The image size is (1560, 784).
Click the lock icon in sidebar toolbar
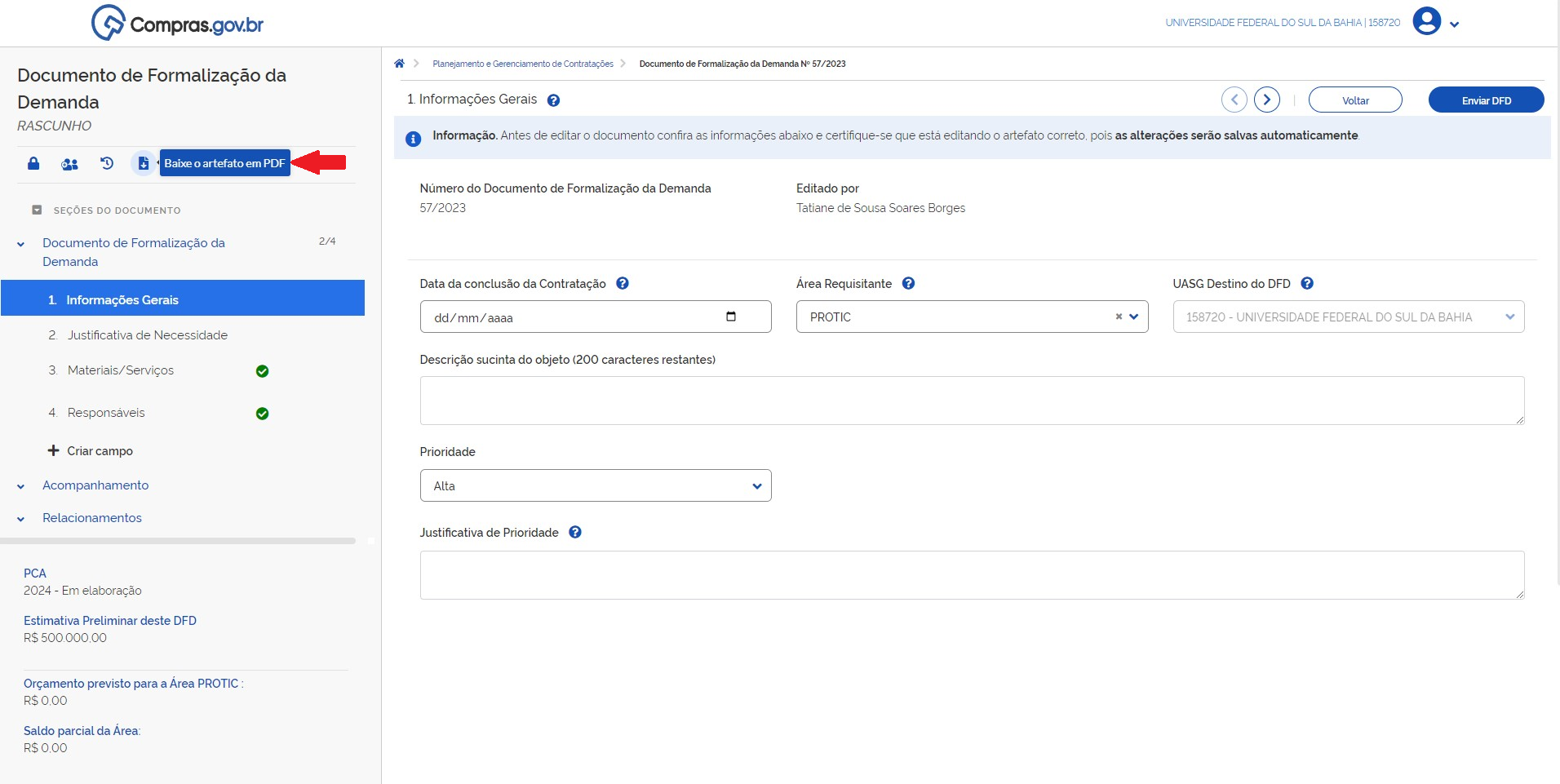pos(33,164)
